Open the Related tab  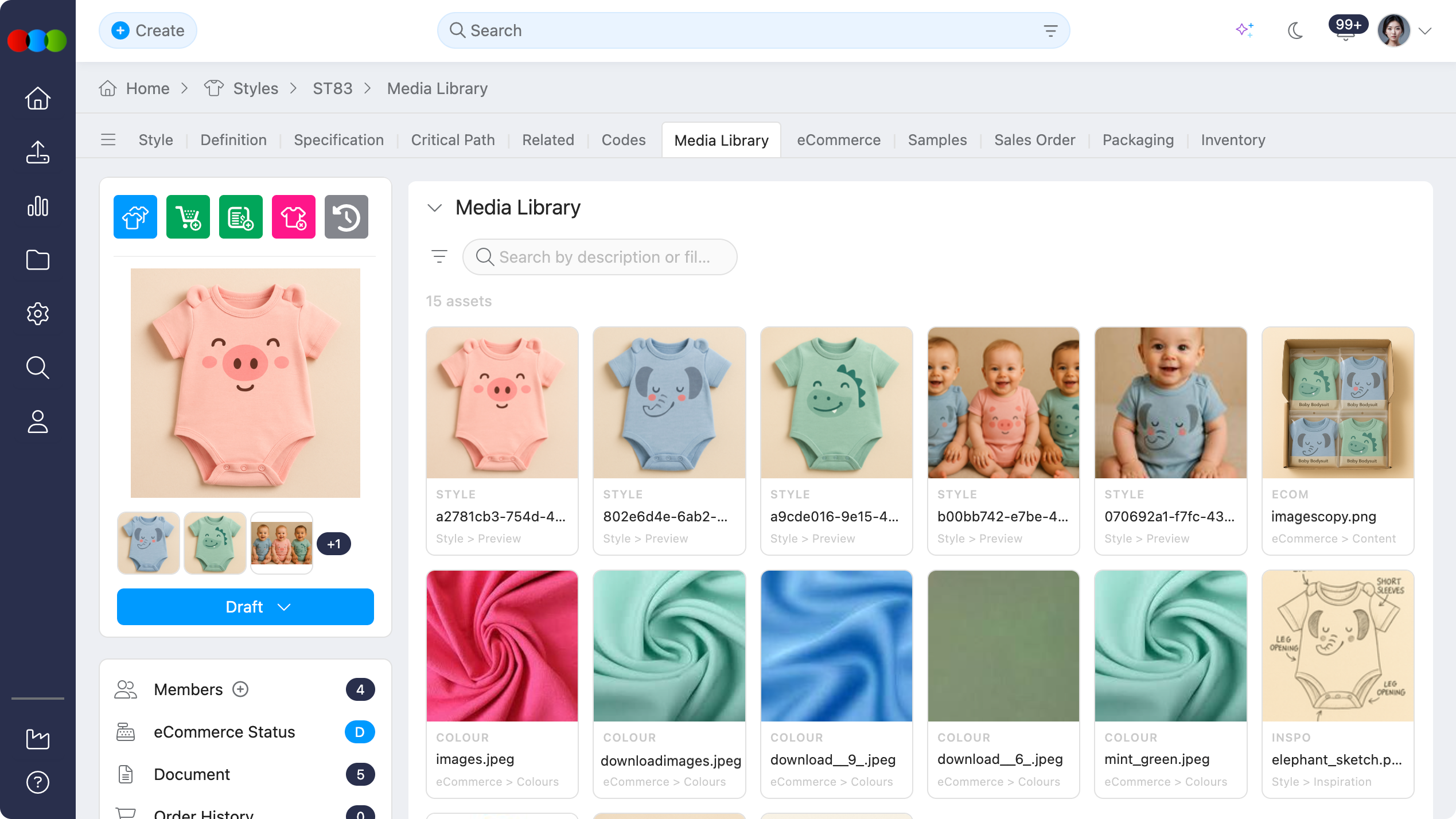tap(548, 140)
